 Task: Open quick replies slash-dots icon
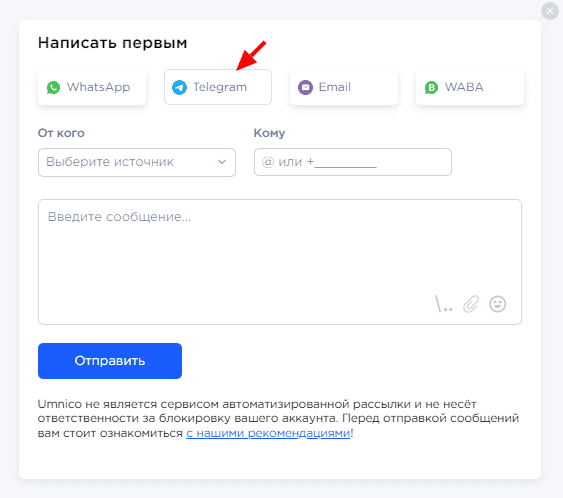point(443,304)
